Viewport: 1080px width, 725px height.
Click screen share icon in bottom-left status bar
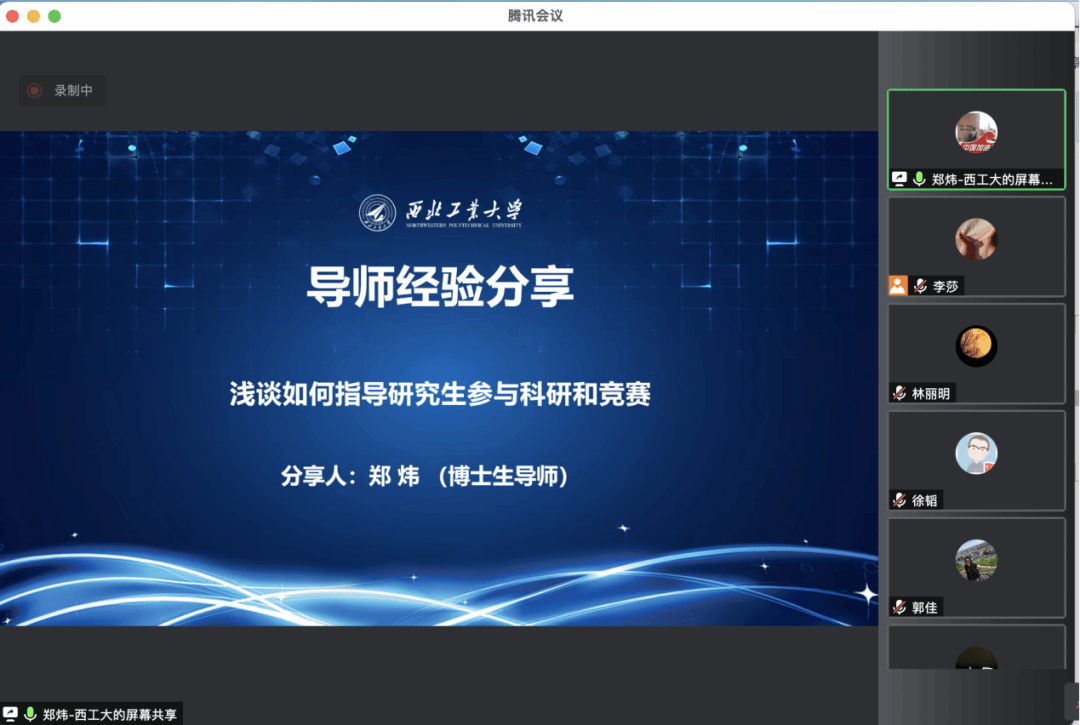point(11,714)
